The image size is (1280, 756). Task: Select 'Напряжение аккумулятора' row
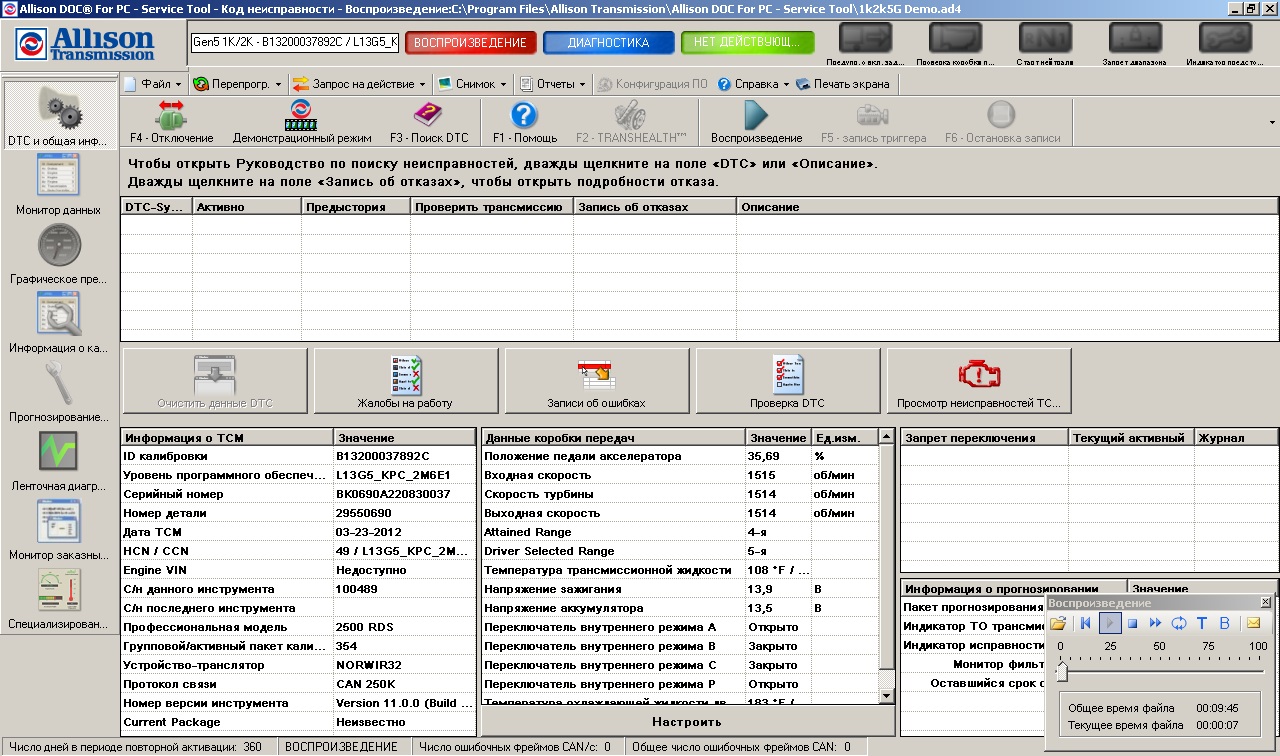click(x=680, y=608)
